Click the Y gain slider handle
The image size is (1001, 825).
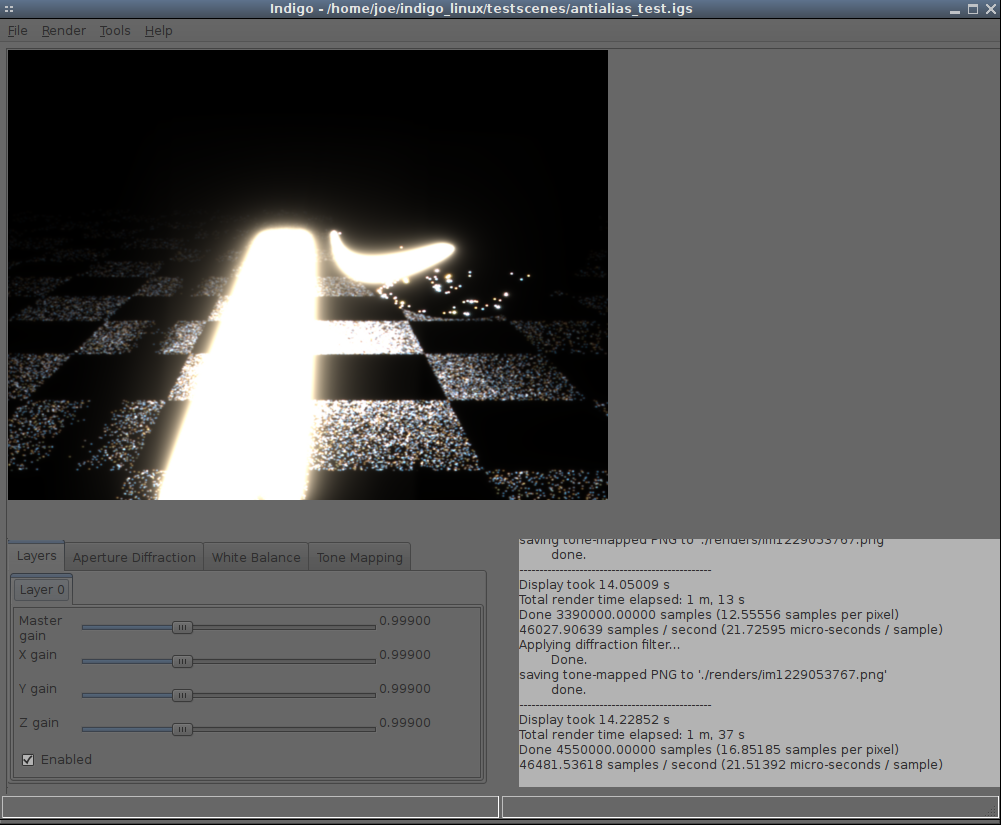pos(182,695)
